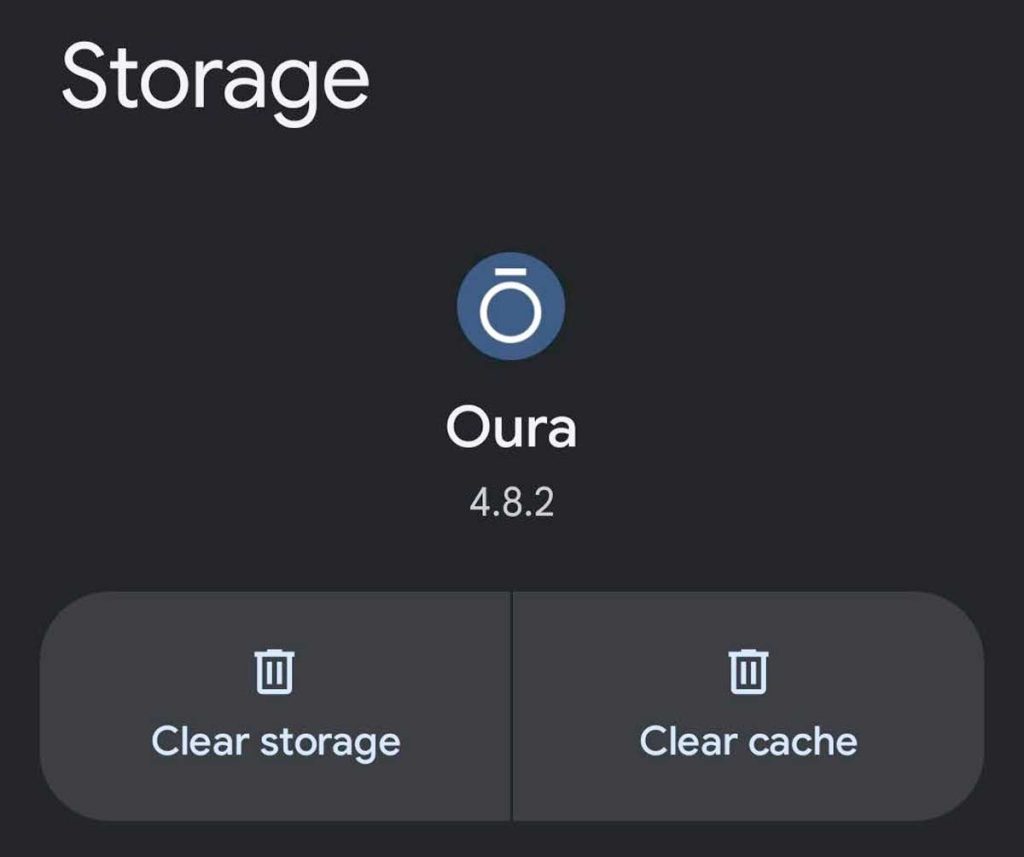This screenshot has width=1024, height=857.
Task: Click the Clear cache button
Action: click(748, 706)
